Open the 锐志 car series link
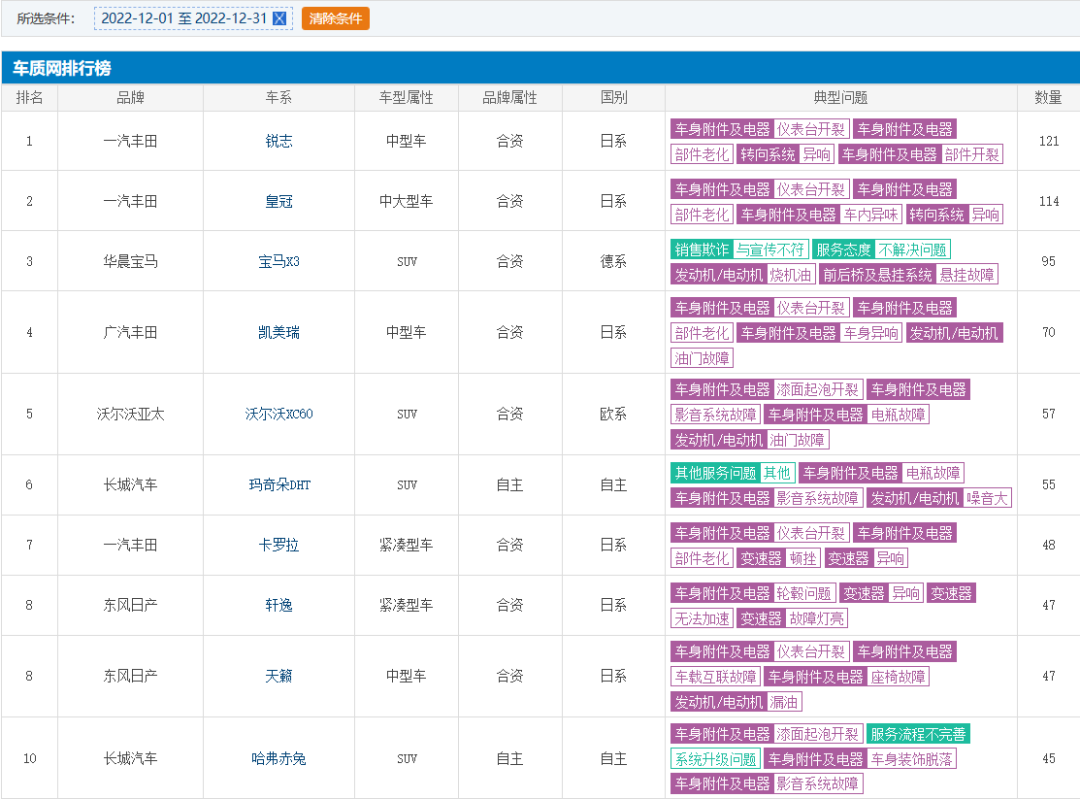1080x799 pixels. pos(279,141)
